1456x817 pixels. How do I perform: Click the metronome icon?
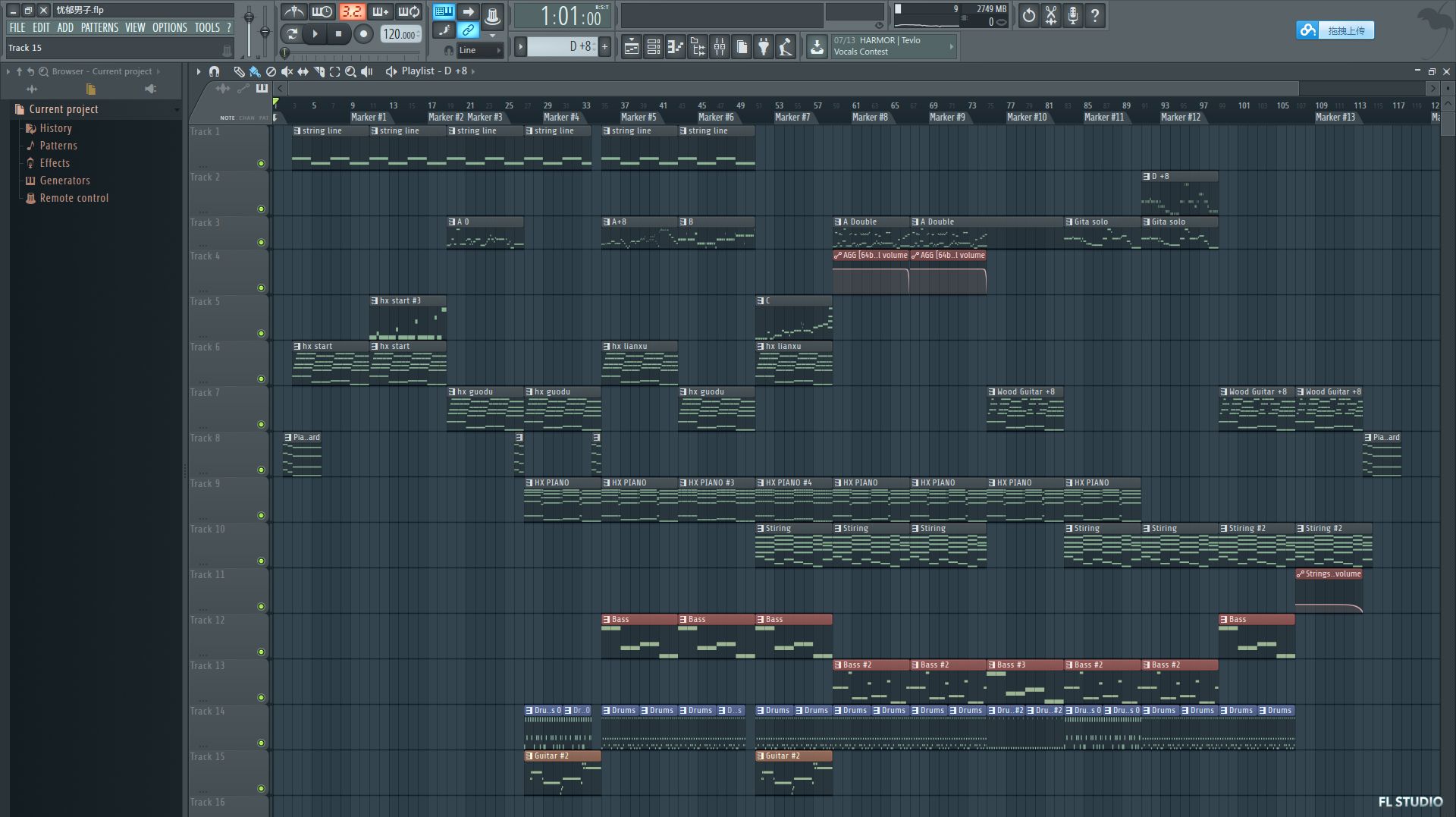pyautogui.click(x=294, y=12)
